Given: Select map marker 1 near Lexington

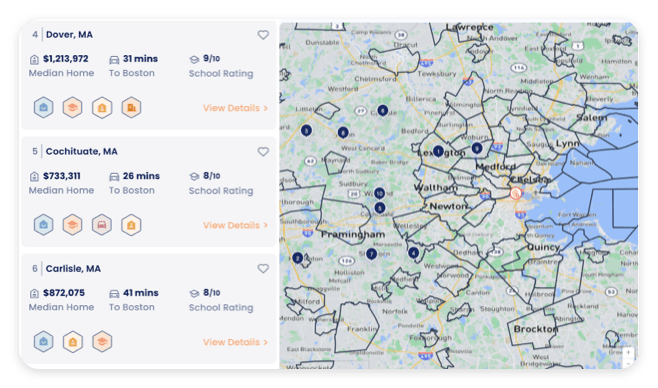Looking at the screenshot, I should [438, 151].
